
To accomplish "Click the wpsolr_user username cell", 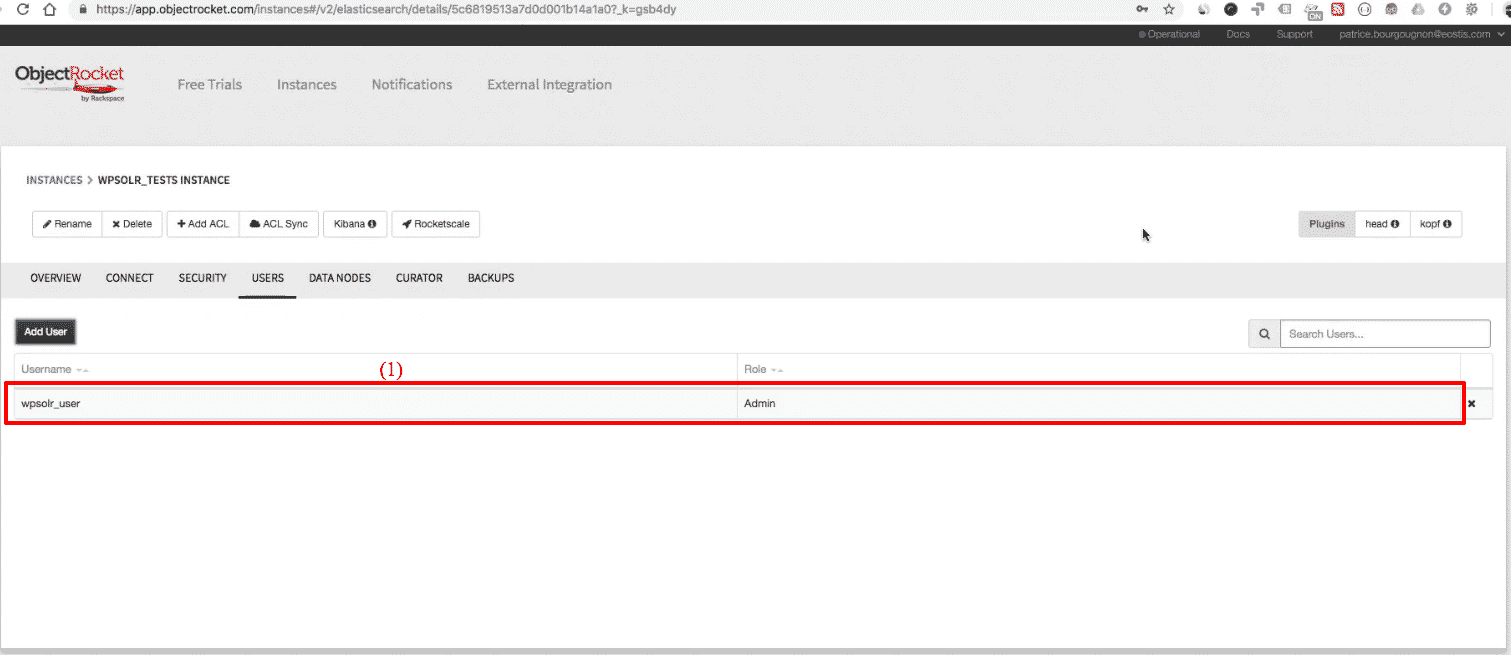I will [376, 404].
